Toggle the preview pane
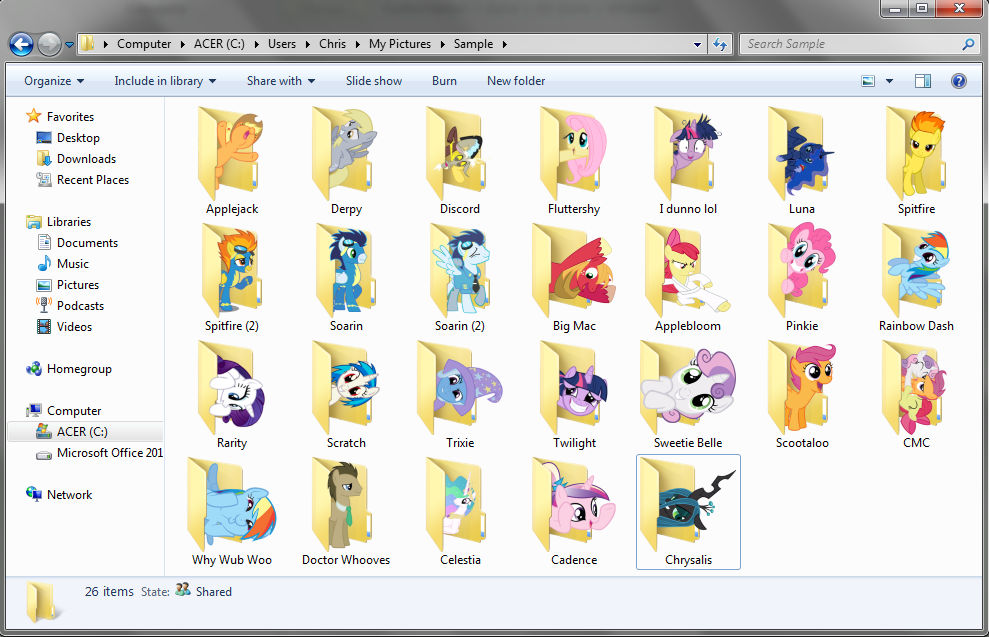 (x=923, y=81)
